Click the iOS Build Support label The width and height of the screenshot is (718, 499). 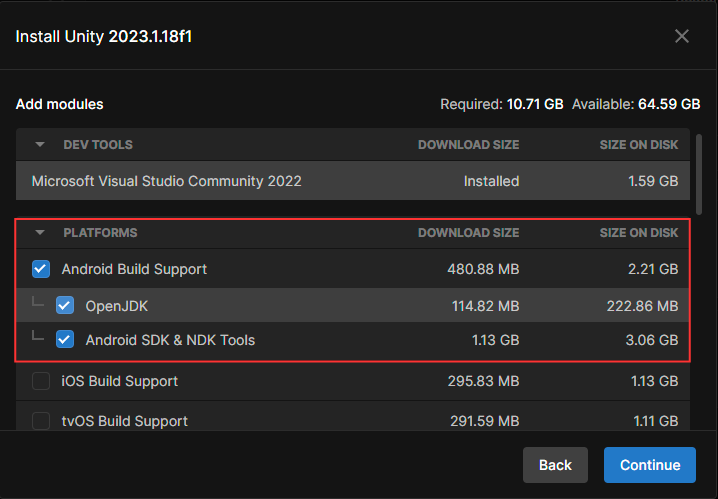point(120,381)
